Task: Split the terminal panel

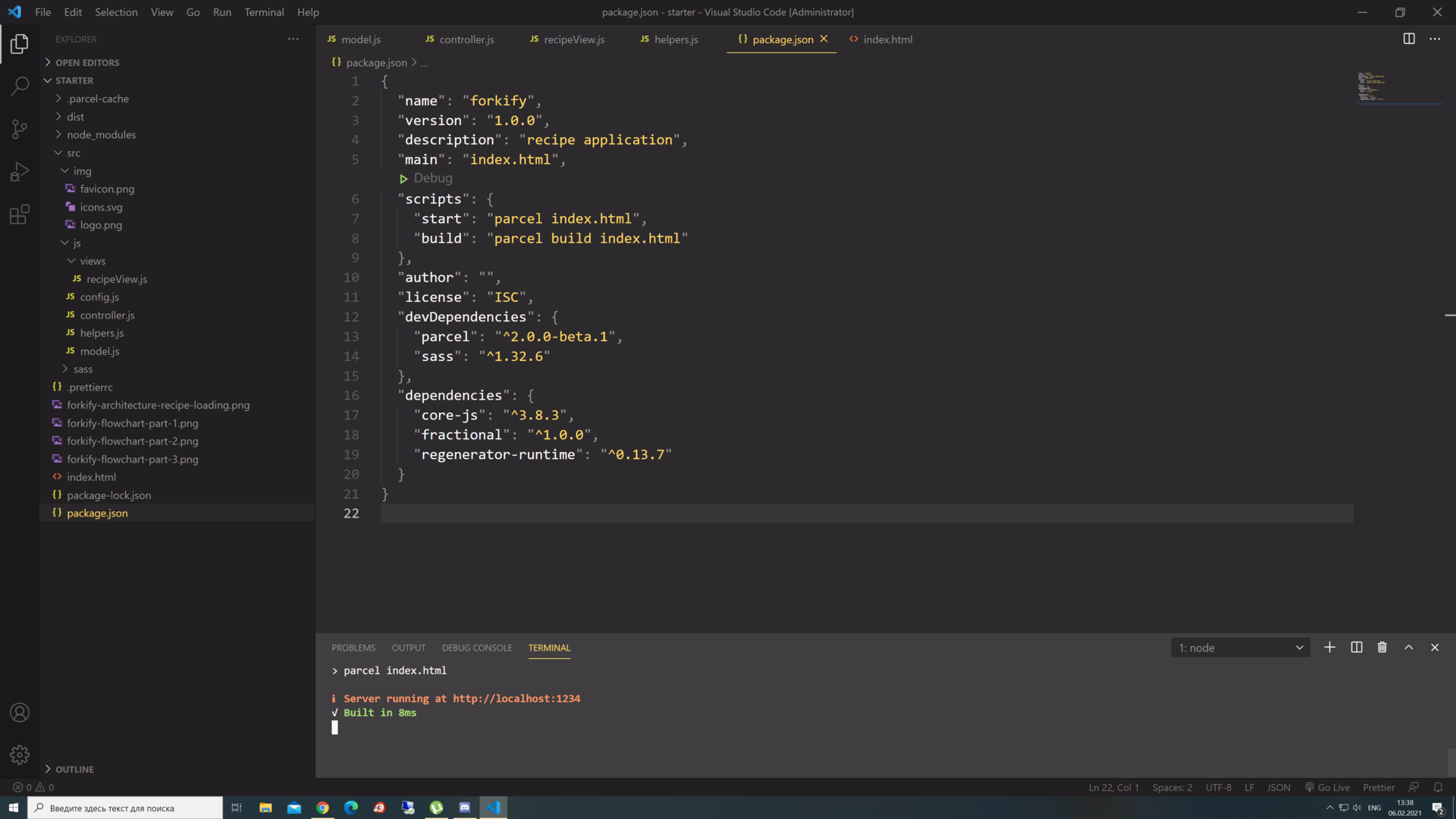Action: click(1357, 648)
